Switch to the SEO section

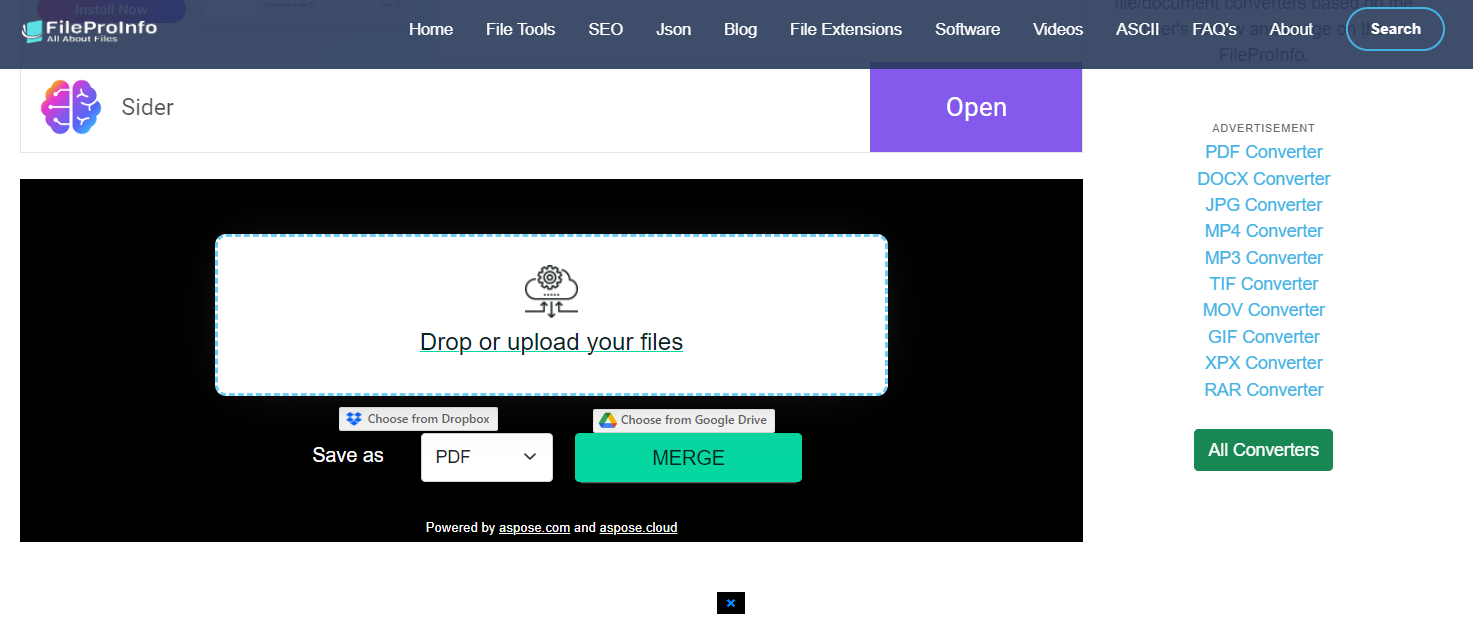point(605,29)
